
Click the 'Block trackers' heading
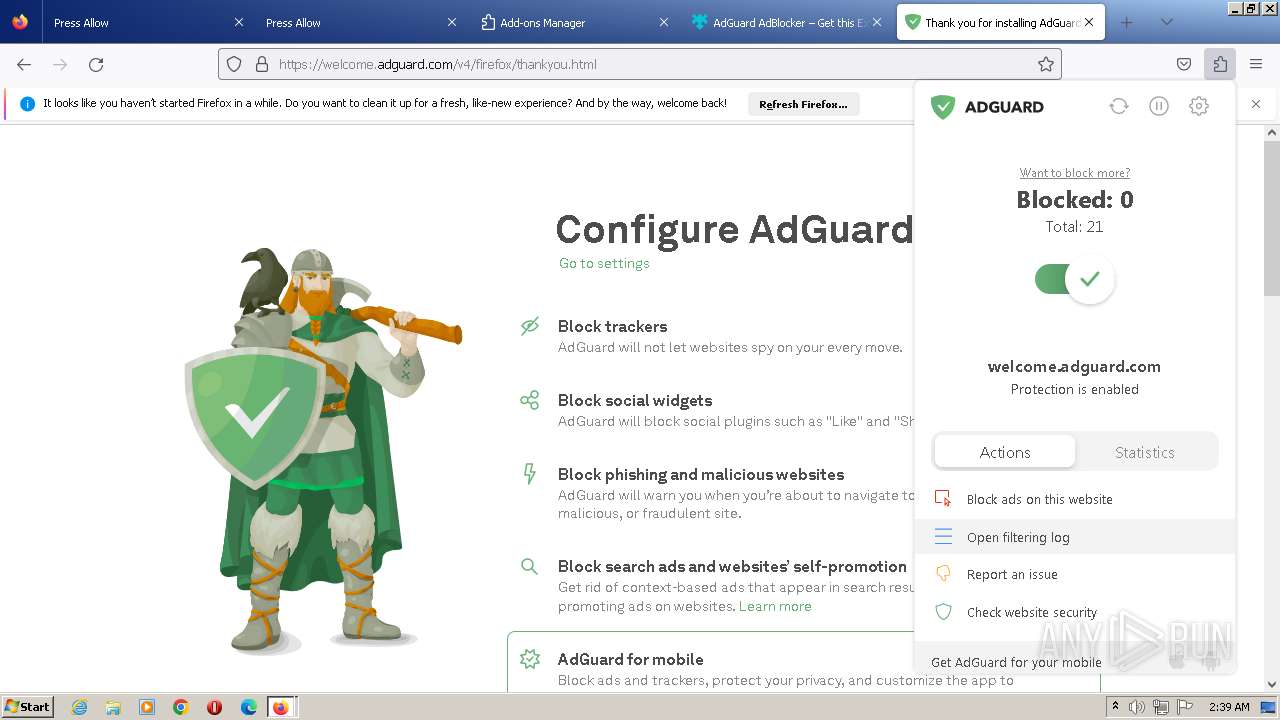[612, 326]
